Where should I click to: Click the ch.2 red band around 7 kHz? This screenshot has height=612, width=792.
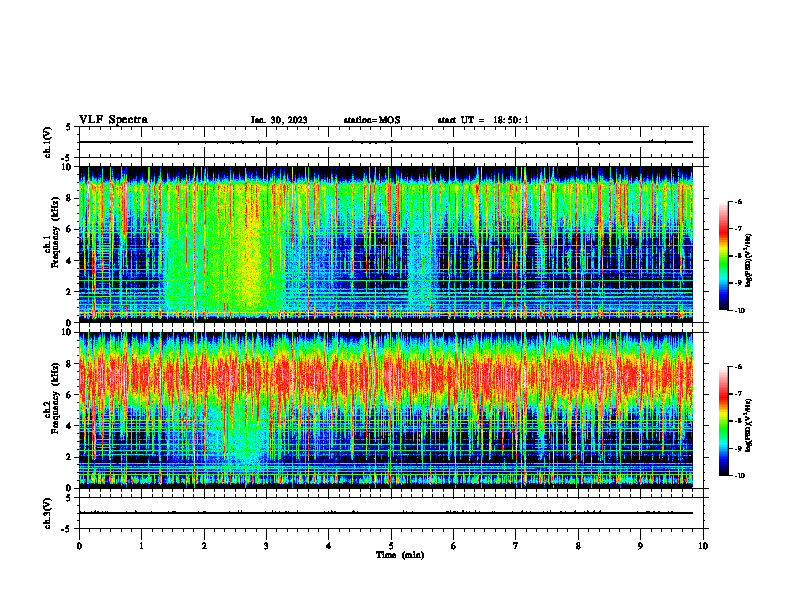(x=385, y=378)
